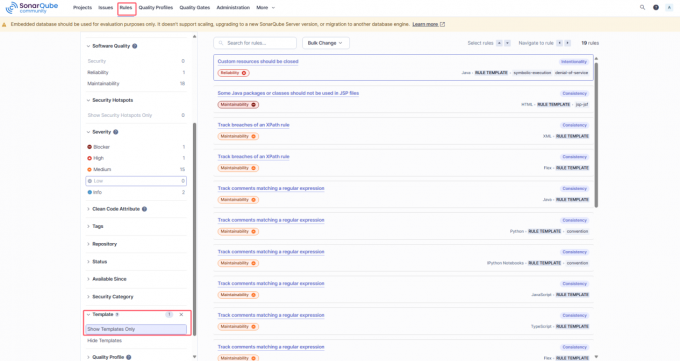Go to the Issues page
Image resolution: width=680 pixels, height=361 pixels.
105,8
